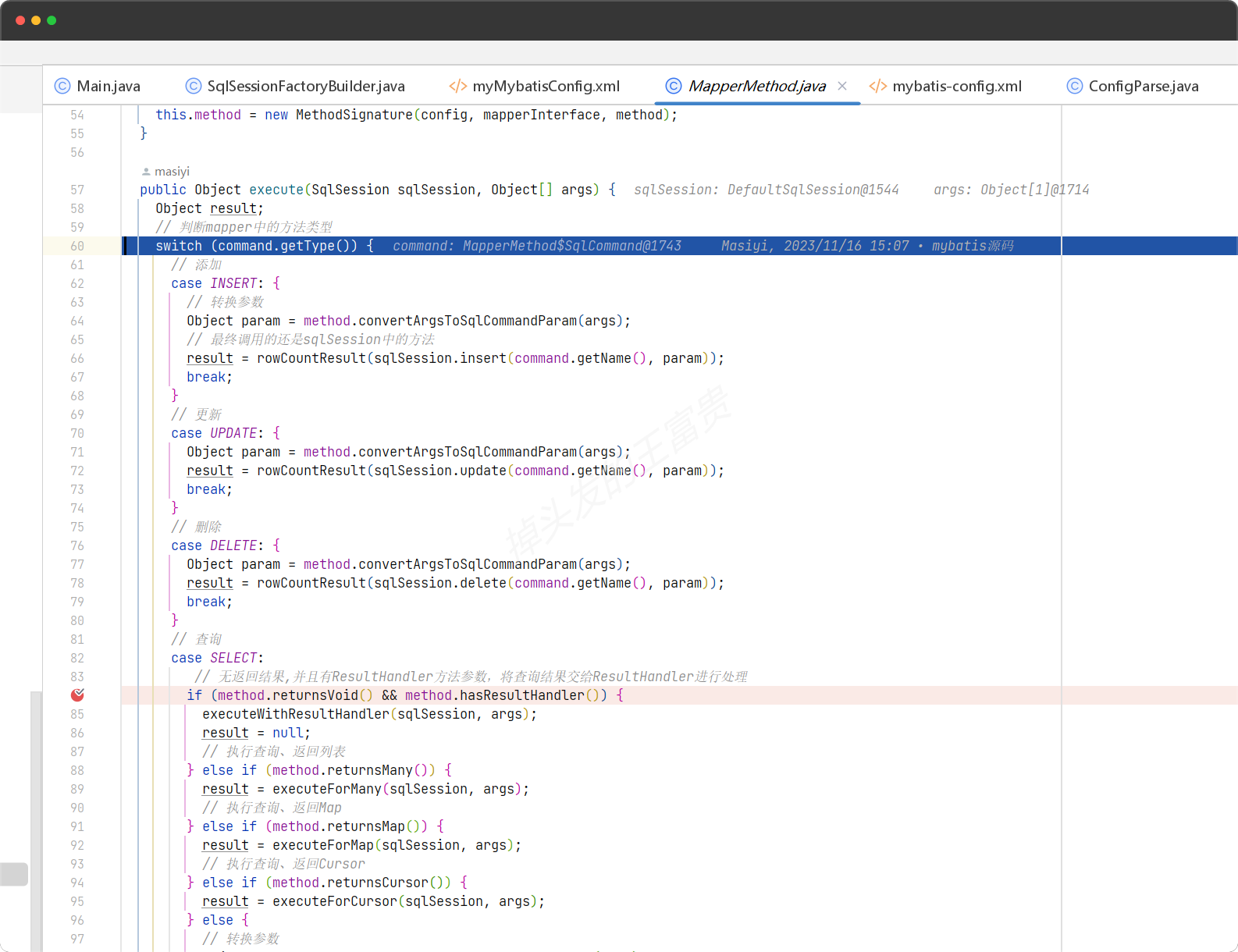Click 'hasResultHandler' on the breakpoint line
Viewport: 1238px width, 952px height.
tap(522, 695)
